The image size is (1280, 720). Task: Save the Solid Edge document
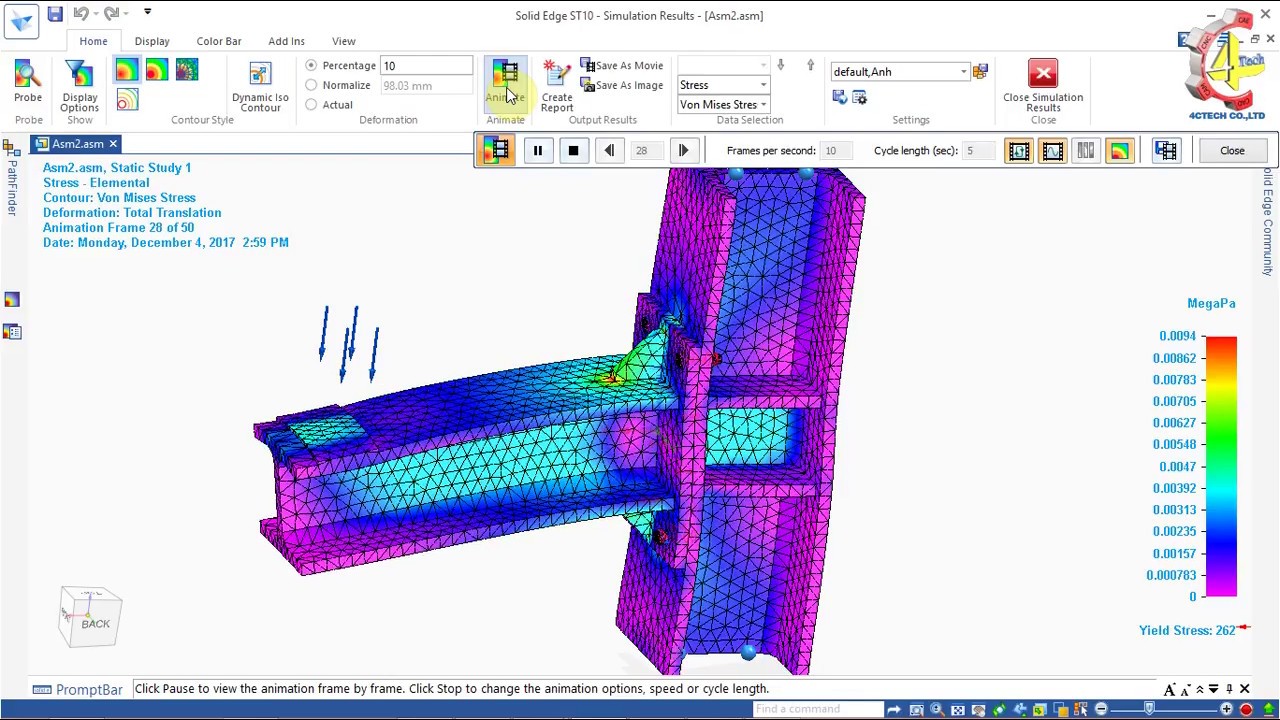click(x=55, y=13)
